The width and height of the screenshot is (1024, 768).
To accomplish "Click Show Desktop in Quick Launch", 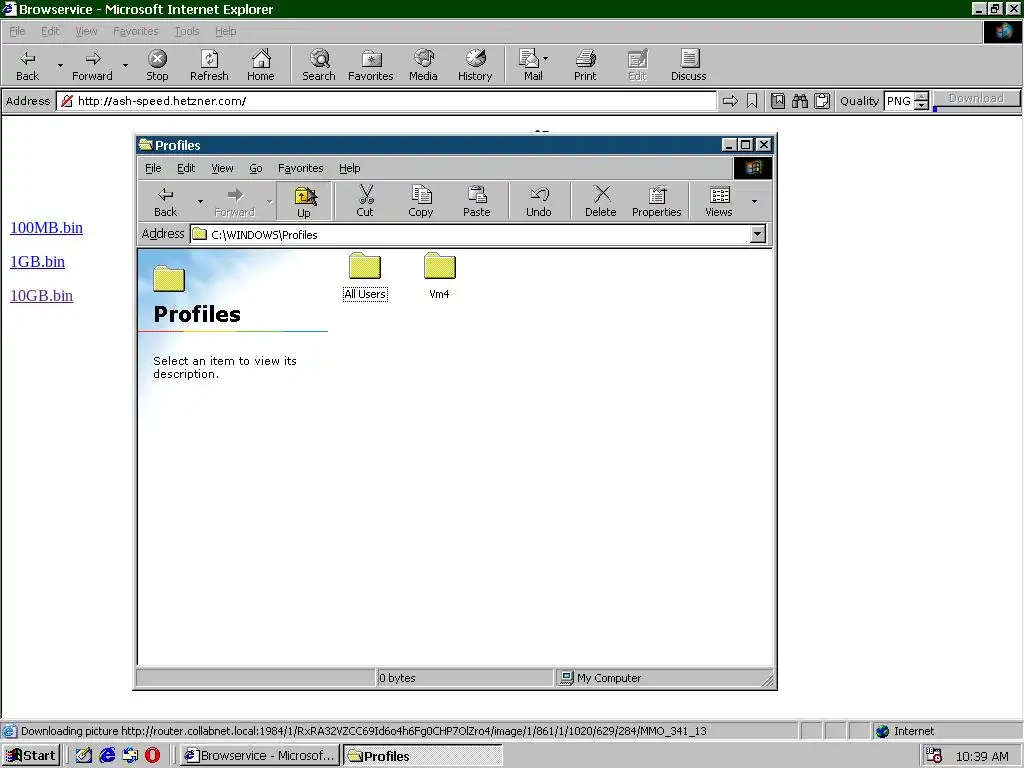I will tap(84, 756).
